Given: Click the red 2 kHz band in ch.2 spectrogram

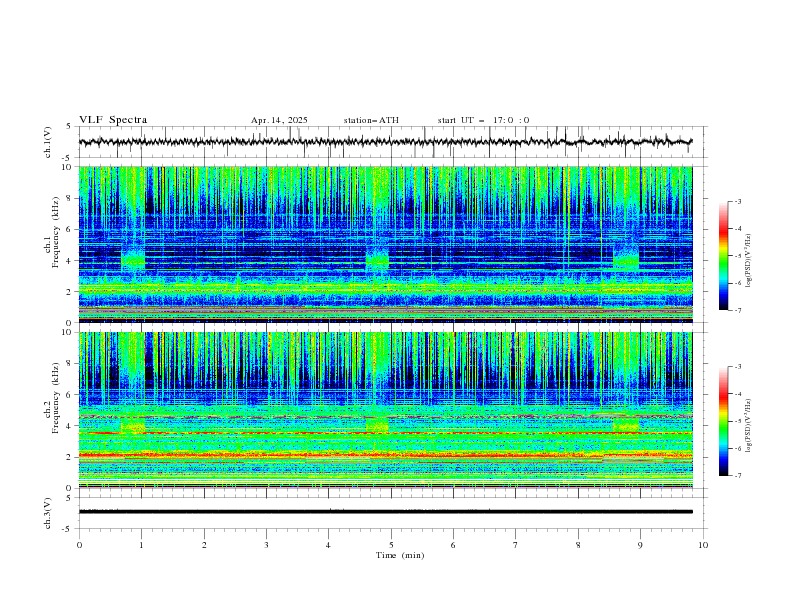Looking at the screenshot, I should click(385, 455).
